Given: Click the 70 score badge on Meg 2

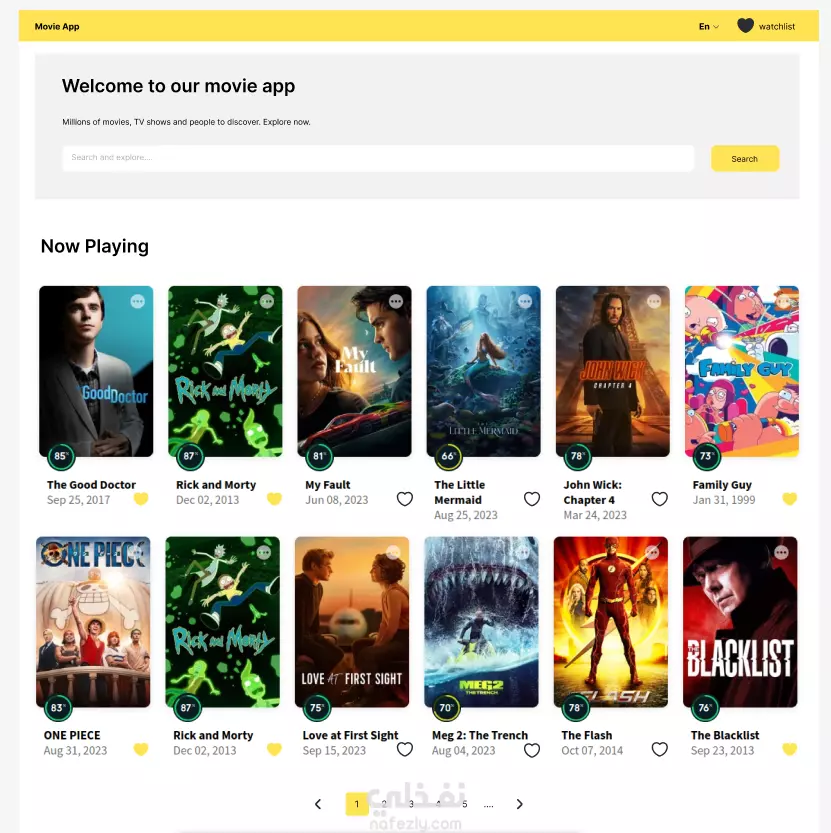Looking at the screenshot, I should [x=446, y=708].
